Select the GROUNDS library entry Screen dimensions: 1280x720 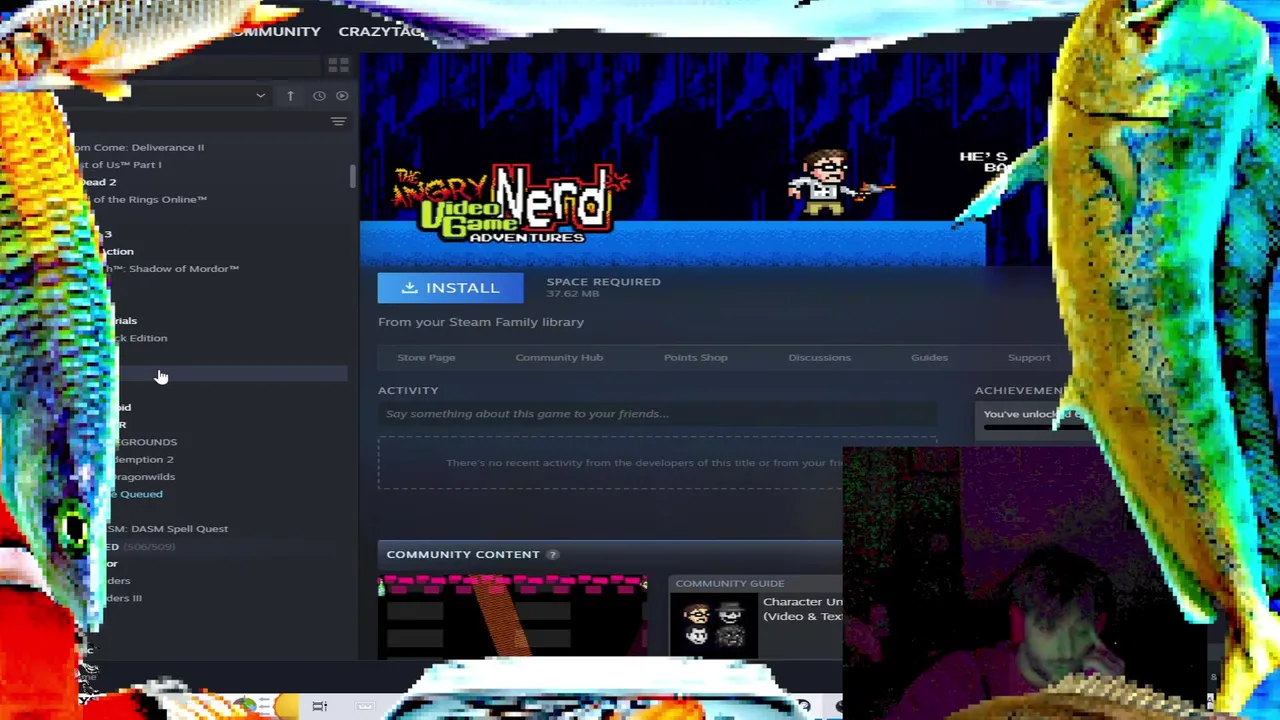click(x=145, y=442)
